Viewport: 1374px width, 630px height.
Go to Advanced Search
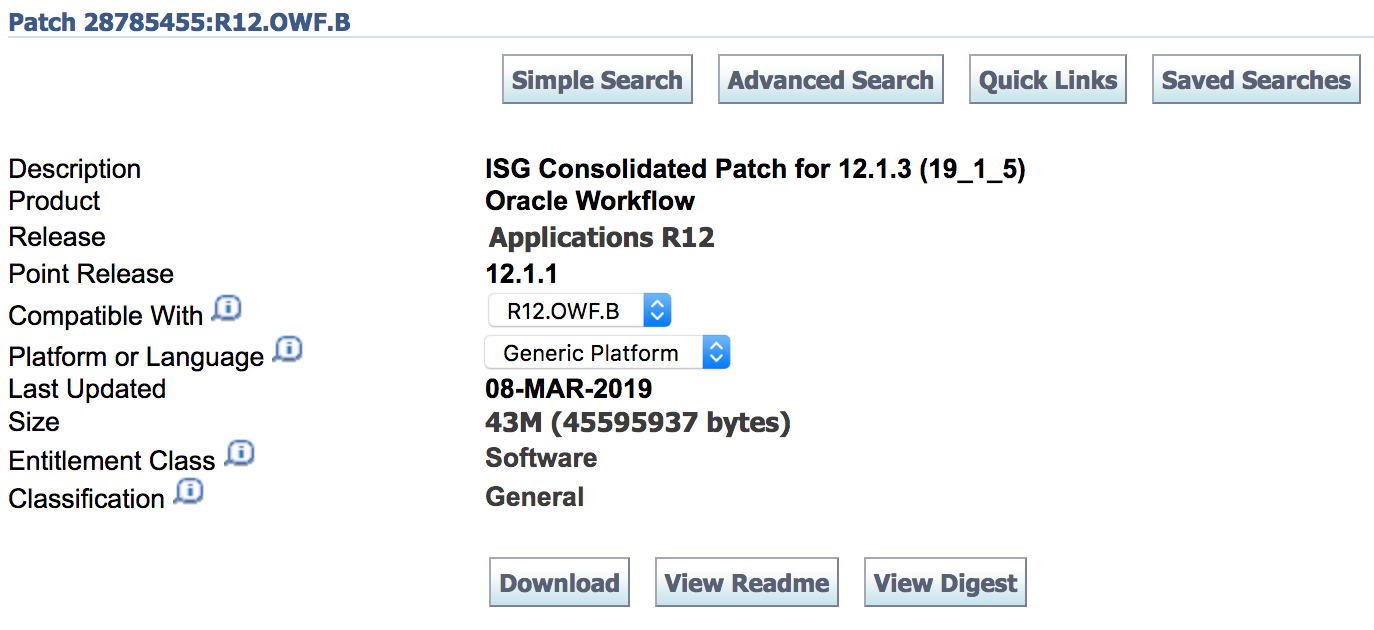[830, 80]
